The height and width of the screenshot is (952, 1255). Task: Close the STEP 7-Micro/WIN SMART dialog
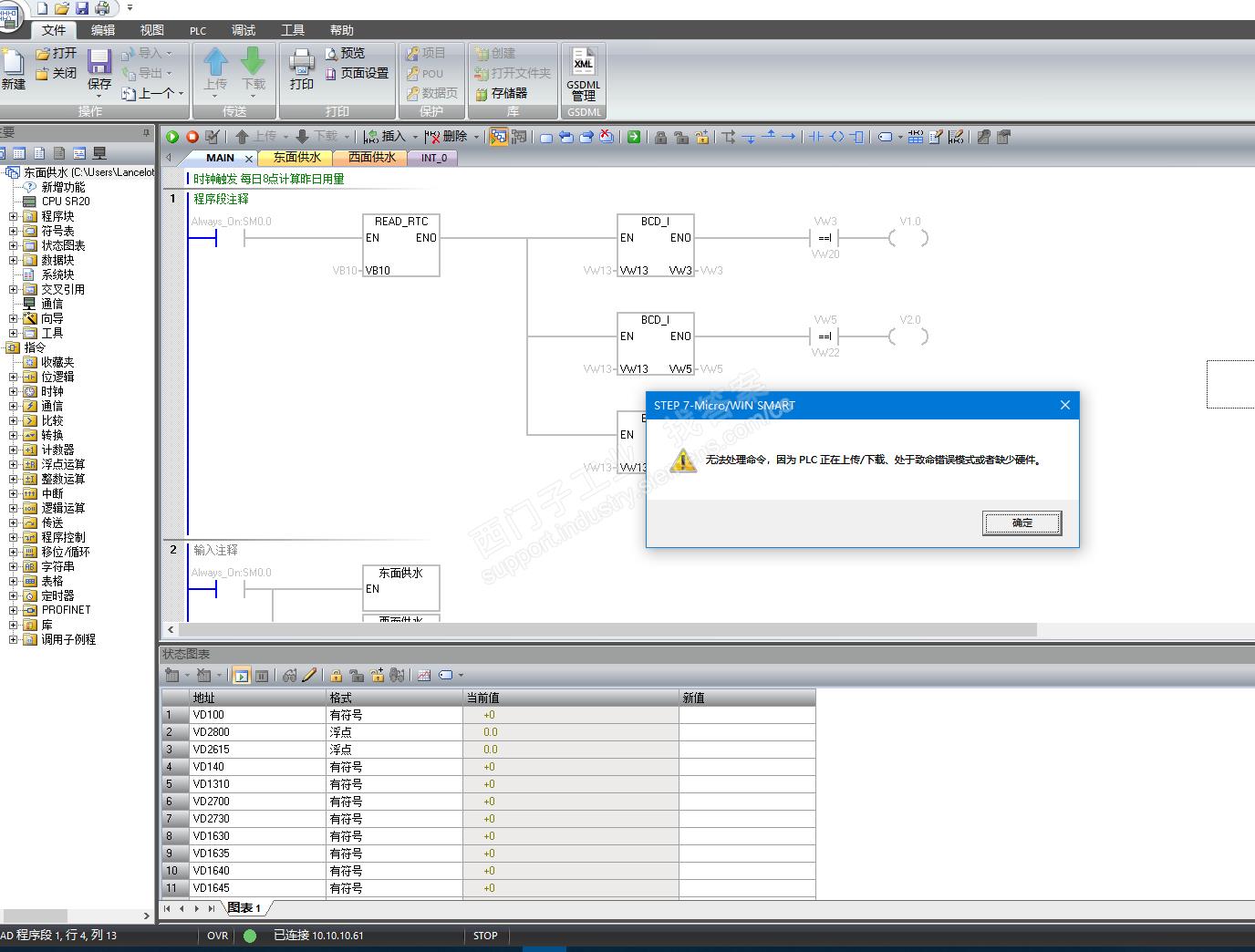click(1064, 405)
